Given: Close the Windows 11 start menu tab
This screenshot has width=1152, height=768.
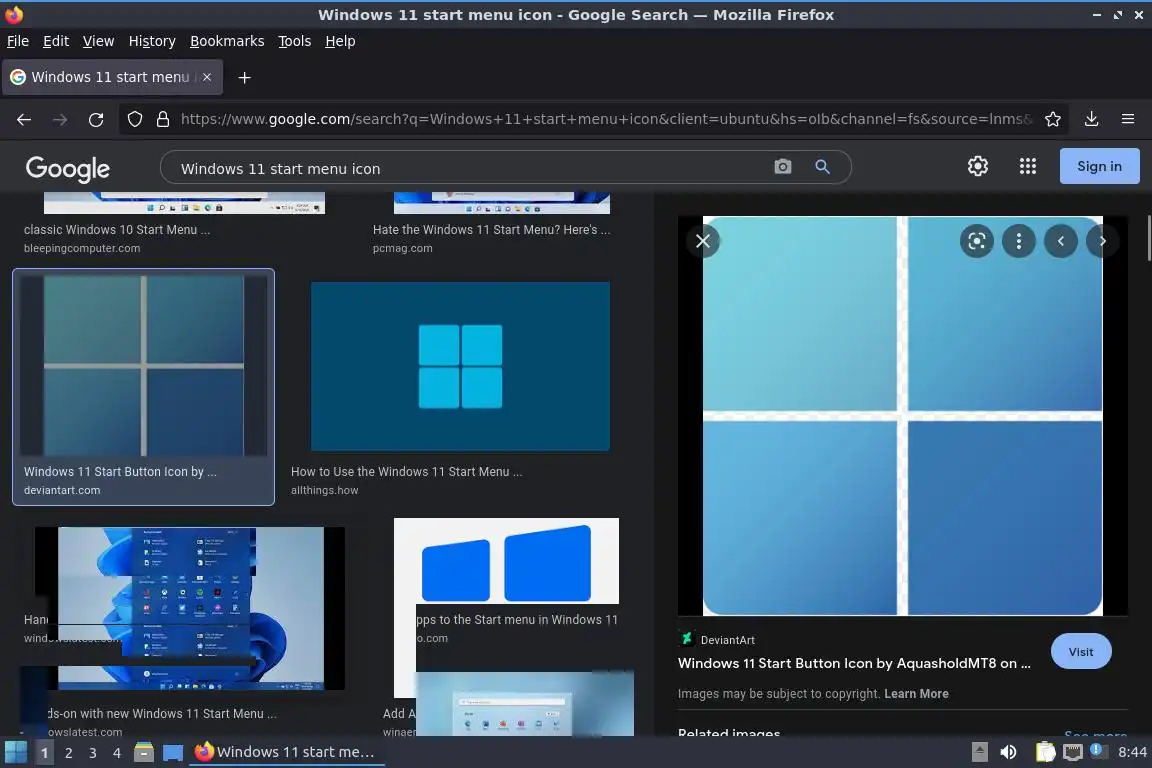Looking at the screenshot, I should click(207, 77).
